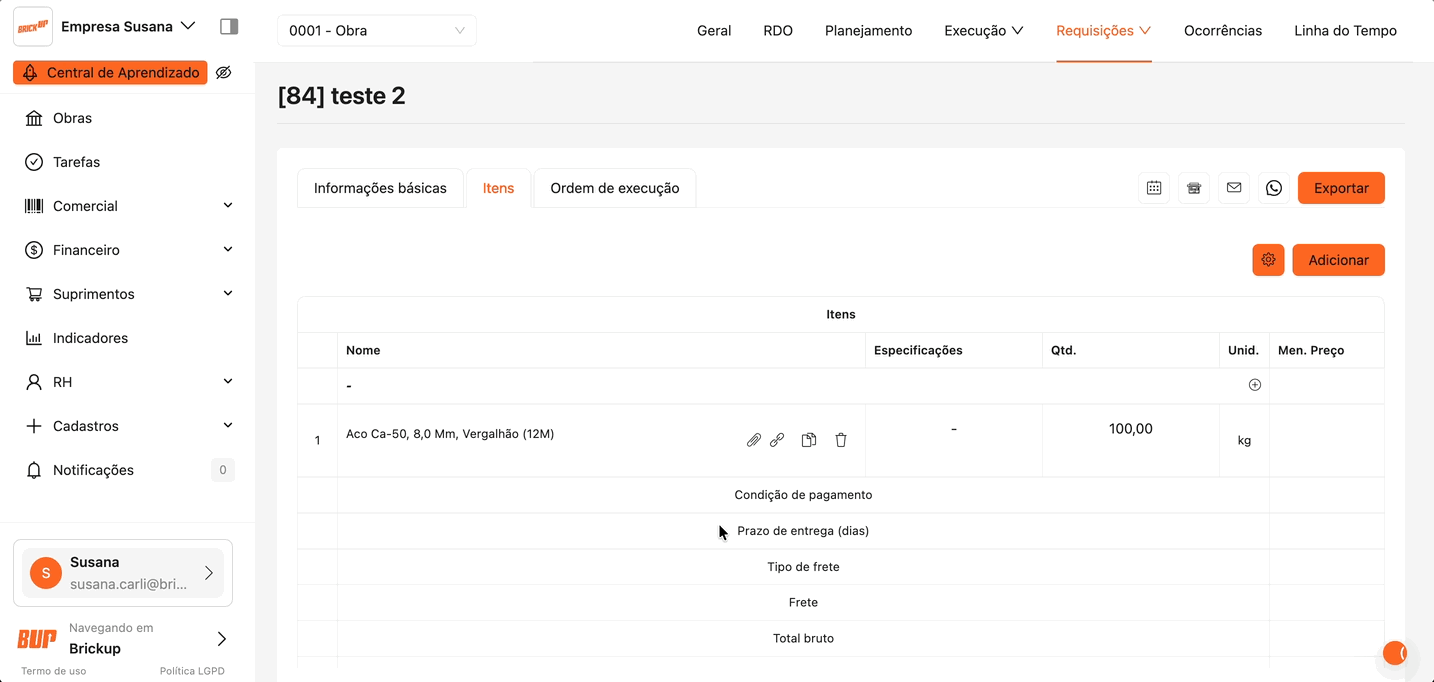The height and width of the screenshot is (682, 1434).
Task: Click the plus circle icon in group row
Action: (x=1255, y=385)
